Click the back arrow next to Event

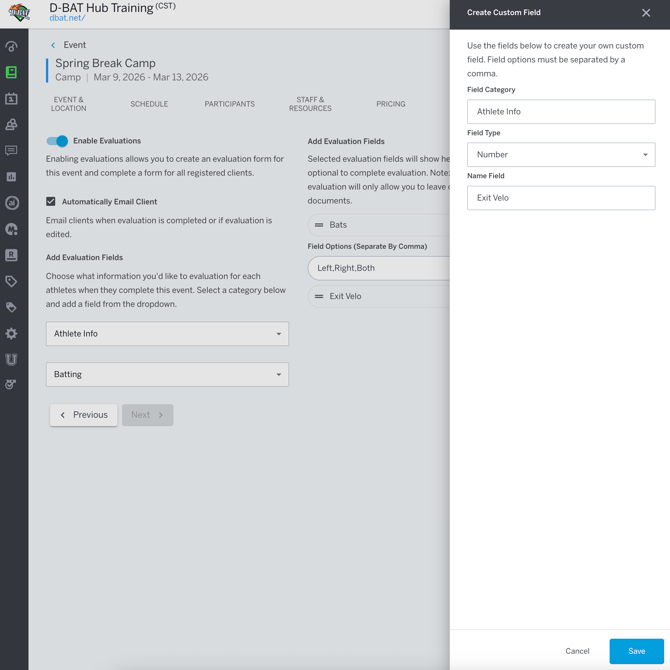(x=54, y=45)
